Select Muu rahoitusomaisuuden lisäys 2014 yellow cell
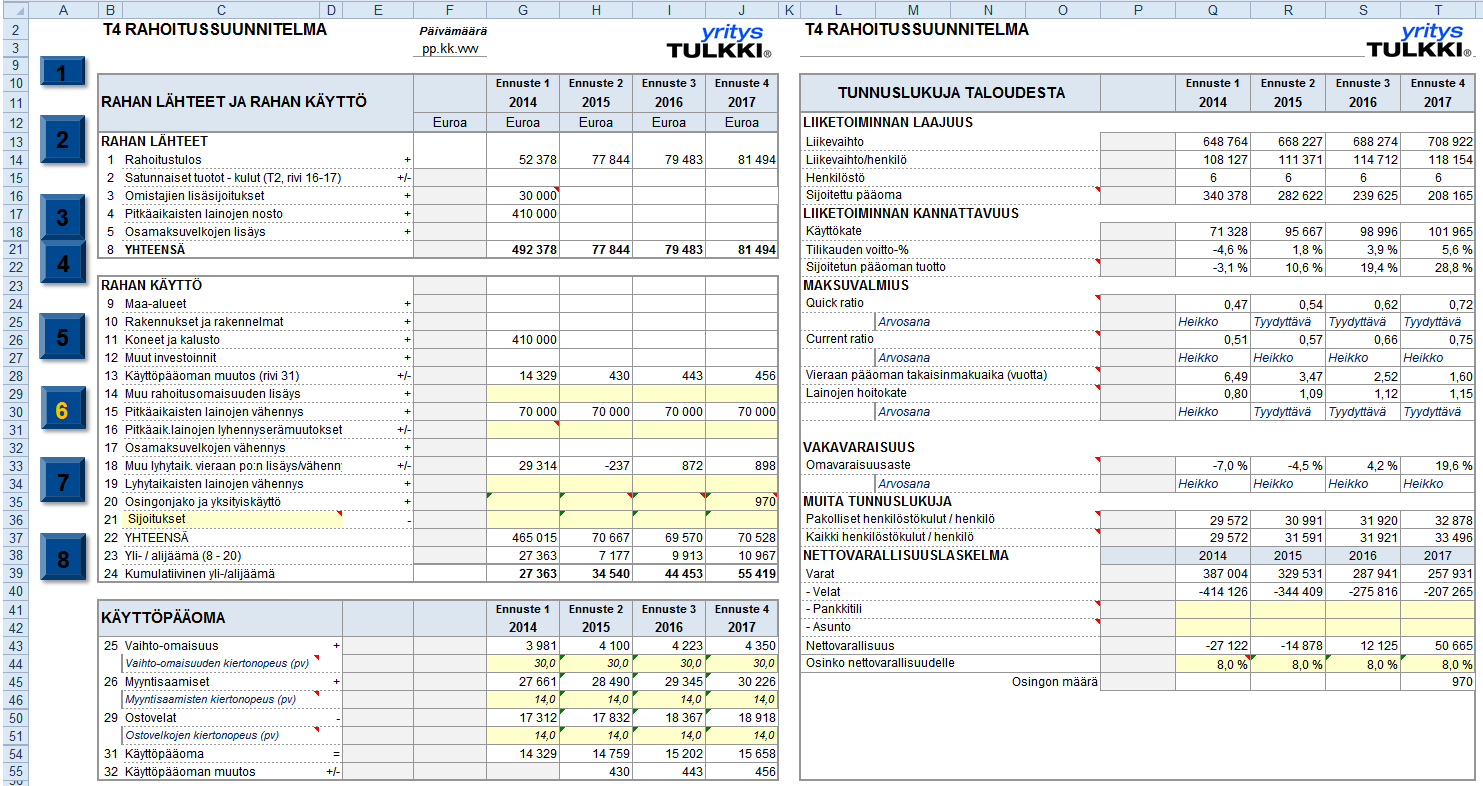The image size is (1483, 786). click(523, 393)
